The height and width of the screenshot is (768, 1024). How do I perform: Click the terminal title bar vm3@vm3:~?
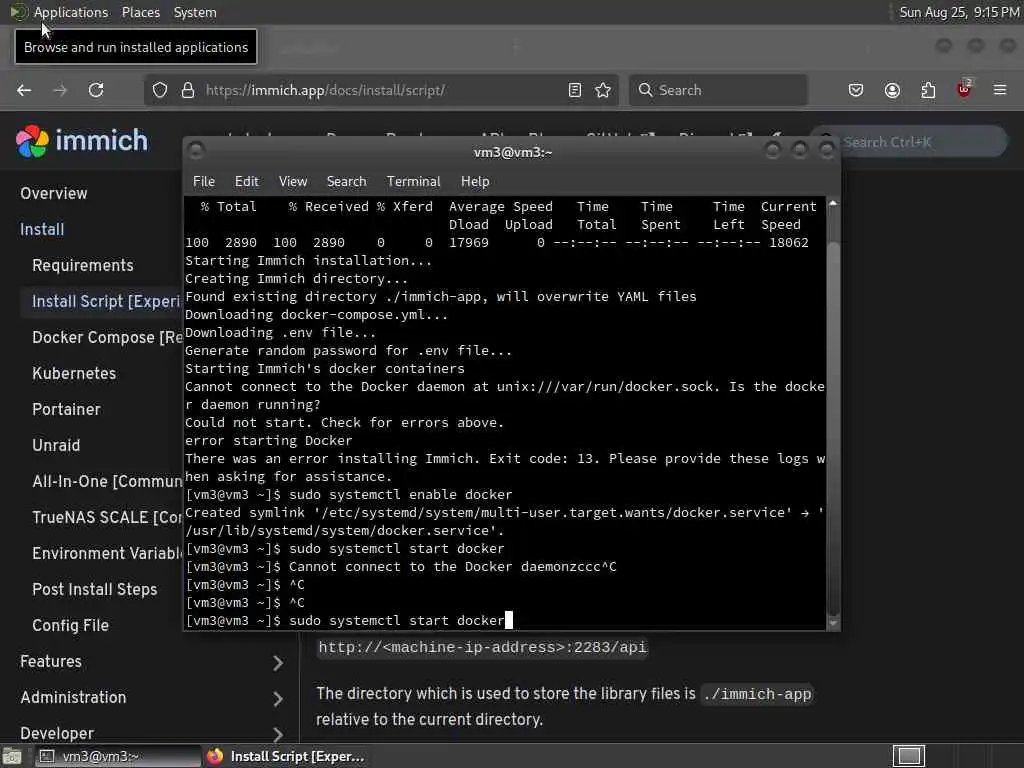513,152
